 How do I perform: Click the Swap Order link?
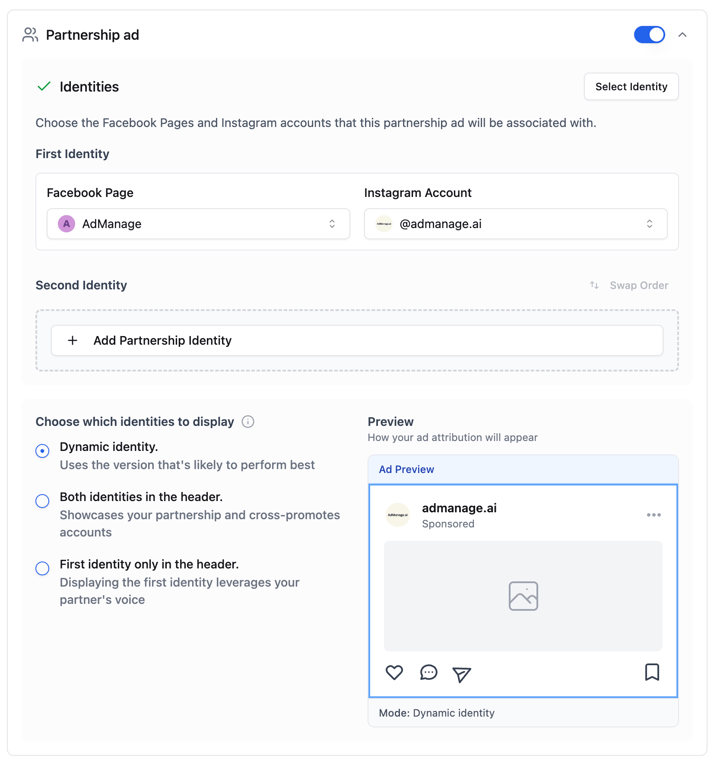(629, 285)
